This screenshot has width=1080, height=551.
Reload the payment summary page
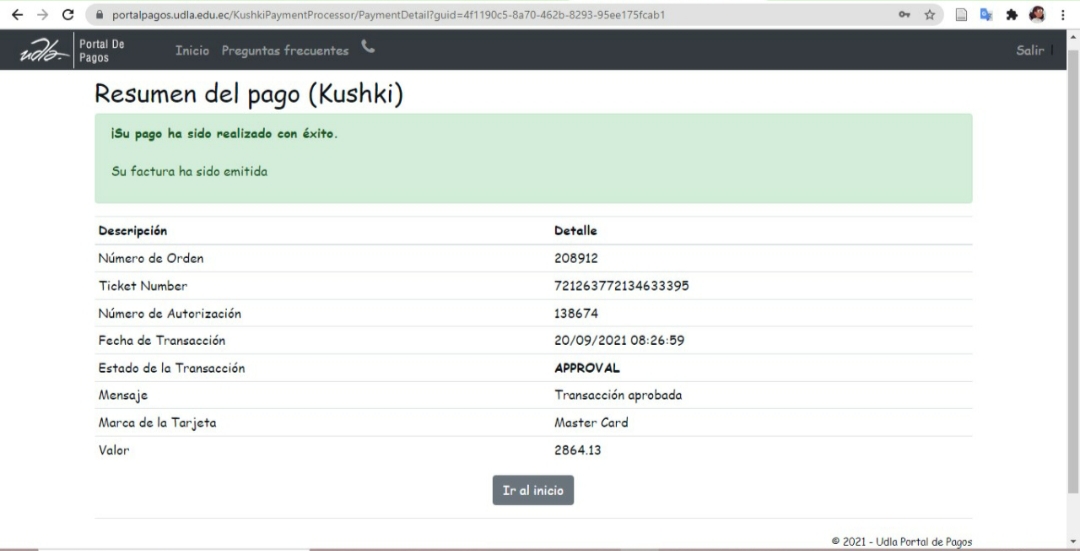68,15
